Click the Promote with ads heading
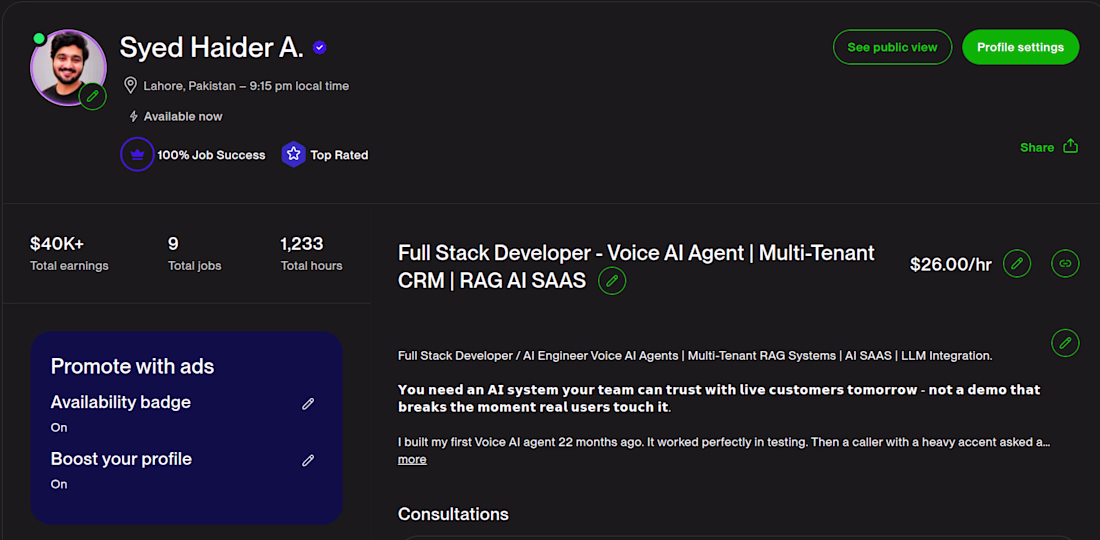Screen dimensions: 1100x540 [133, 366]
